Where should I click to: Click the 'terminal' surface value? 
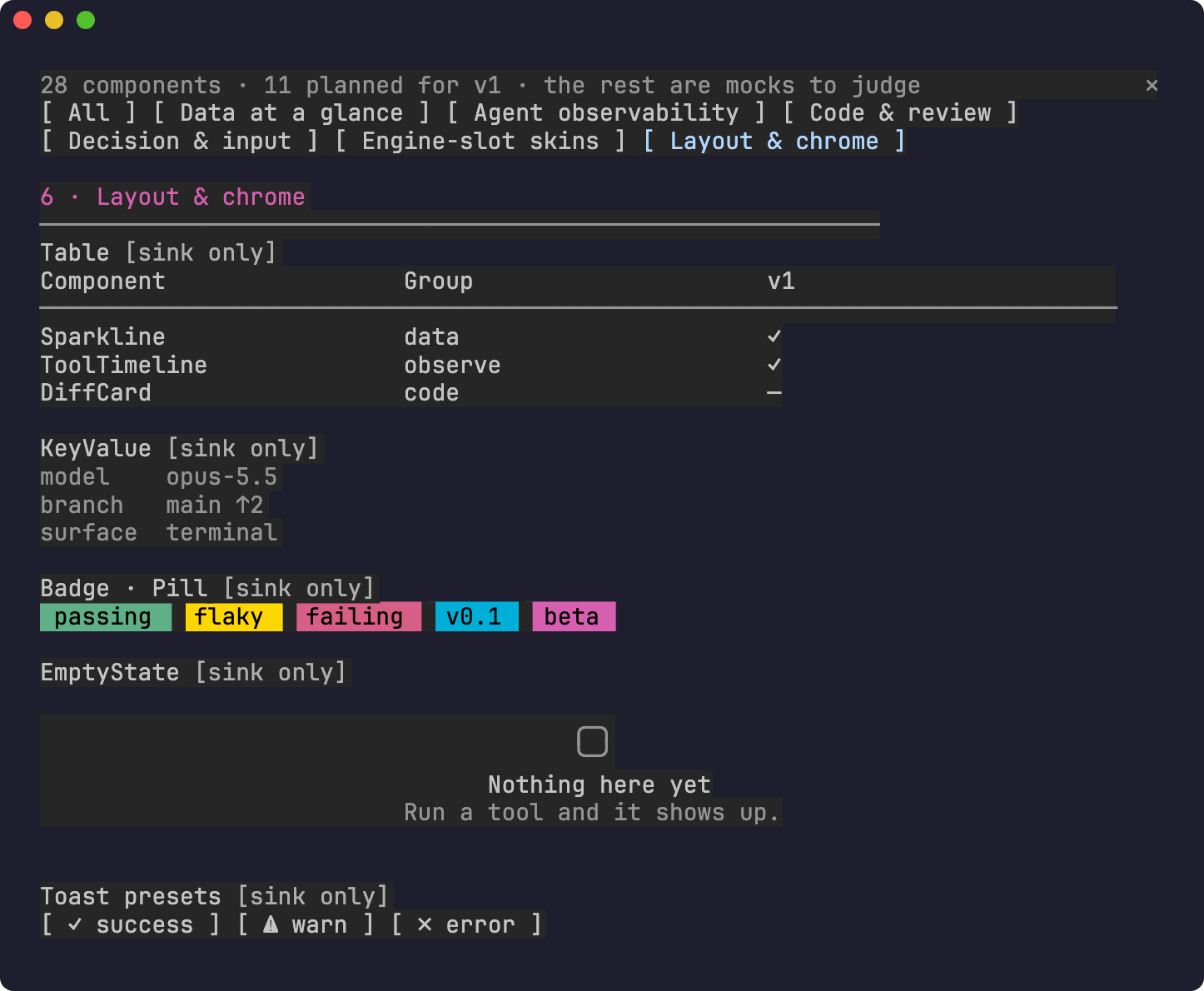point(221,532)
